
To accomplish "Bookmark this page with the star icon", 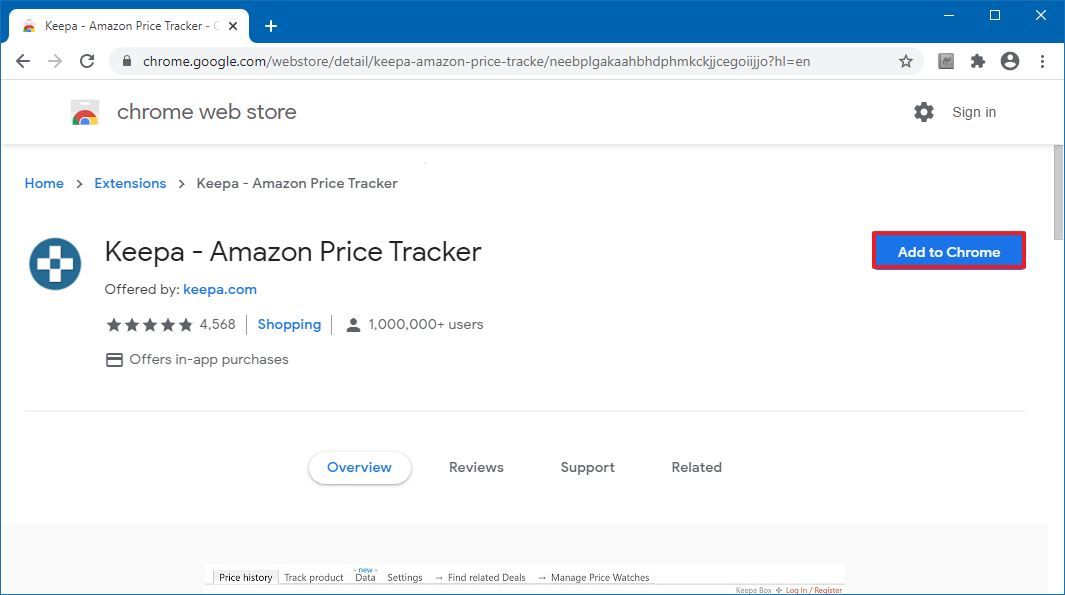I will point(905,61).
